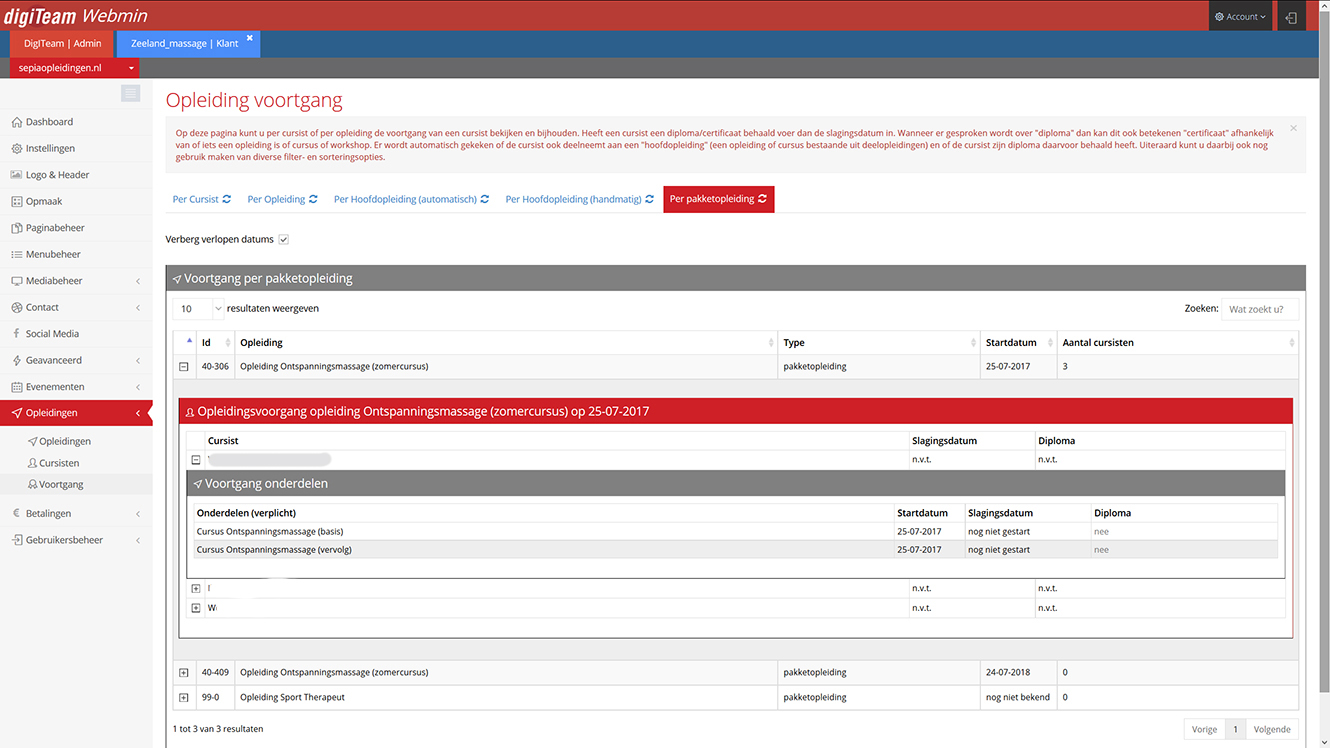Collapse row 40-306 with the minus box
Viewport: 1330px width, 748px height.
coord(184,367)
